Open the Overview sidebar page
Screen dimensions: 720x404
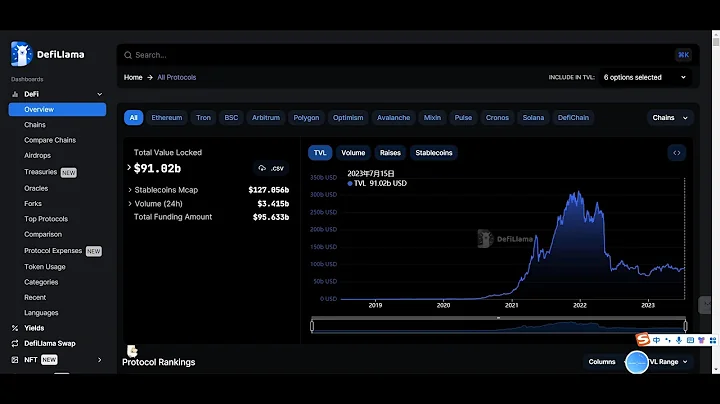point(57,110)
